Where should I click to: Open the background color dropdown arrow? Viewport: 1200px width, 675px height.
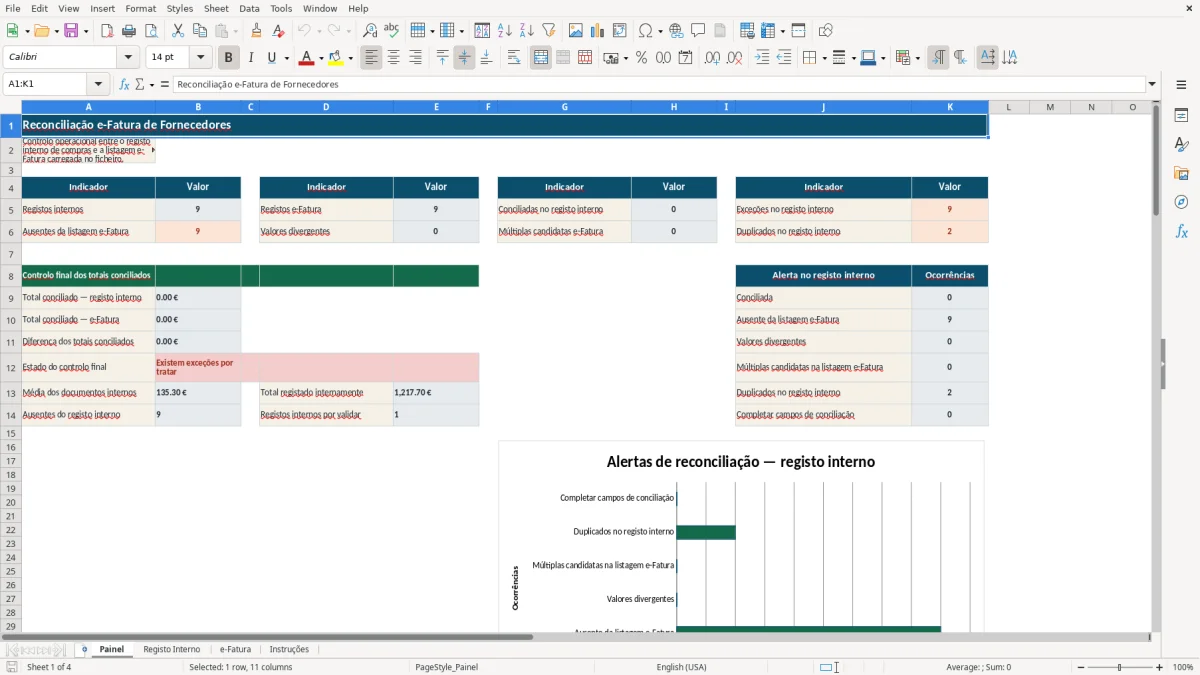coord(350,58)
